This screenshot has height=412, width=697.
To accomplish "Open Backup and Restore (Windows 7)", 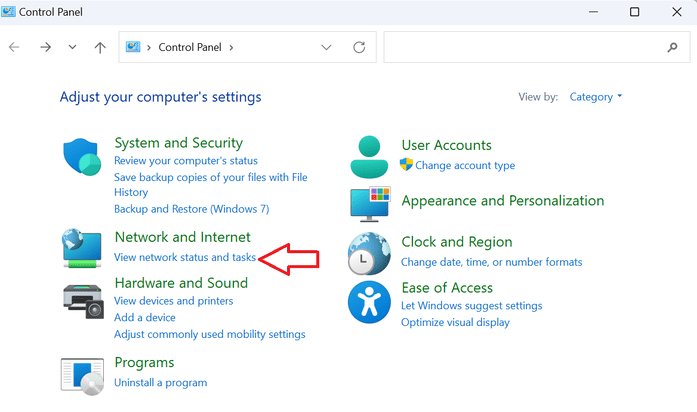I will (192, 209).
